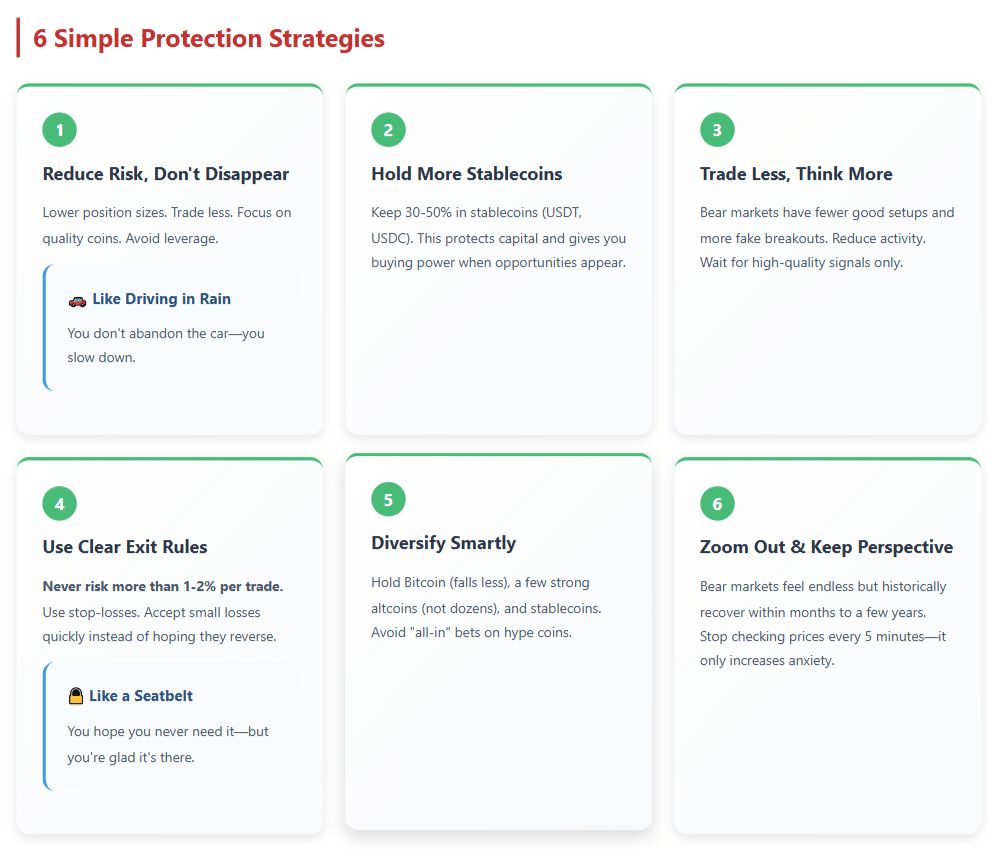The image size is (998, 849).
Task: Click the '6 Simple Protection Strategies' heading
Action: 208,39
